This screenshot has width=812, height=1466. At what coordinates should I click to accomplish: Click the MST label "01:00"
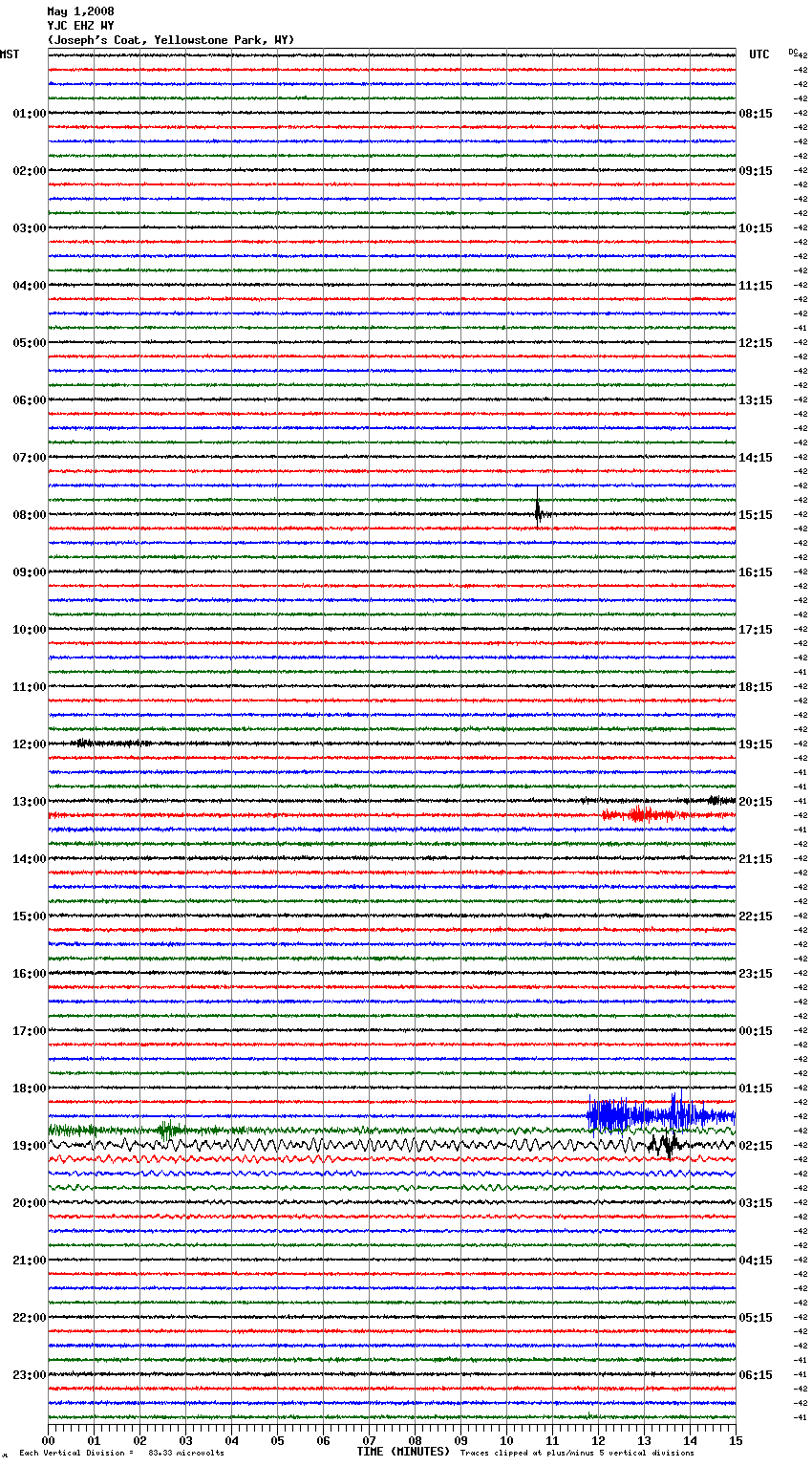tap(30, 114)
